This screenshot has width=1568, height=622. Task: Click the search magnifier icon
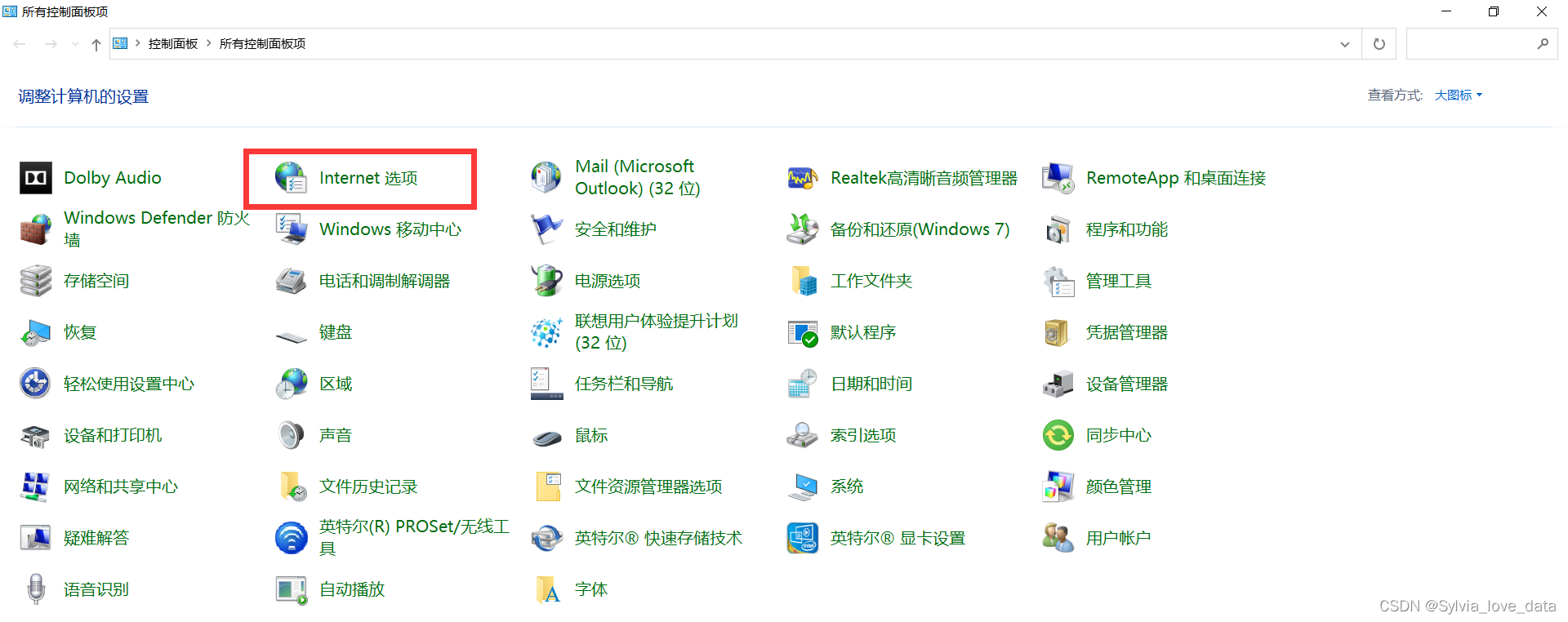click(x=1543, y=44)
